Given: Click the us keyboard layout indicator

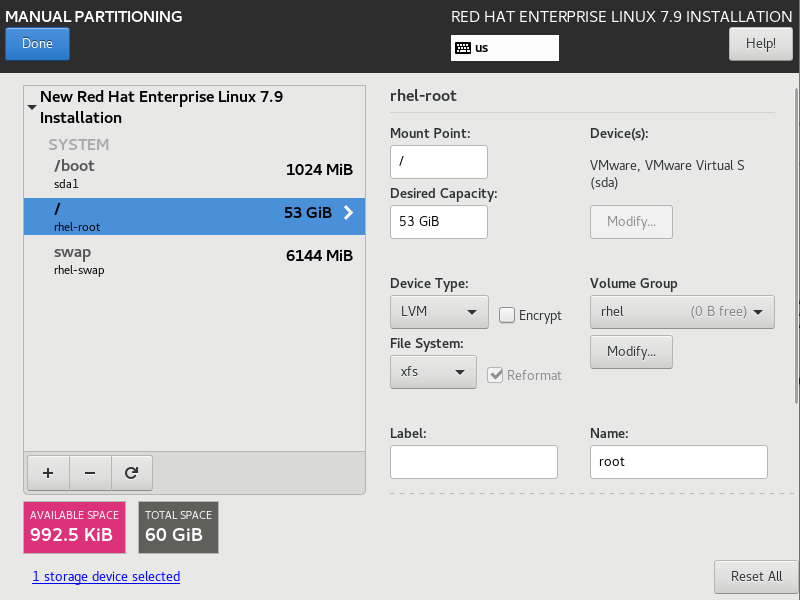Looking at the screenshot, I should (505, 48).
